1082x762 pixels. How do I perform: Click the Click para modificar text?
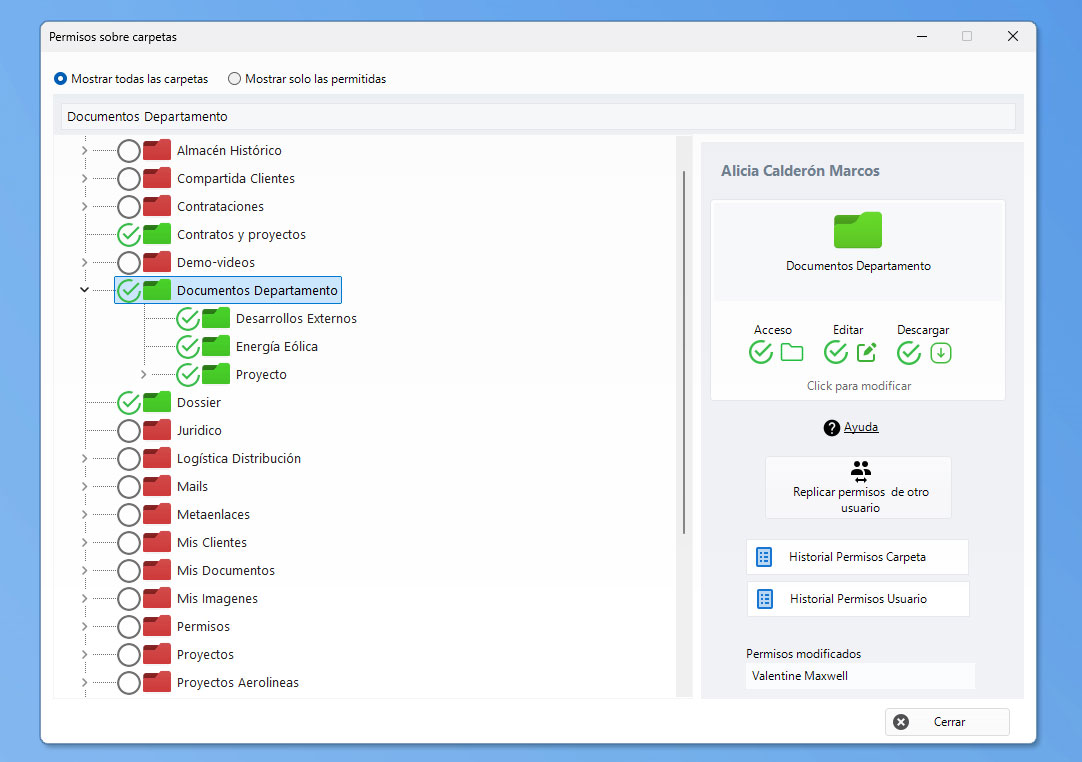click(858, 386)
